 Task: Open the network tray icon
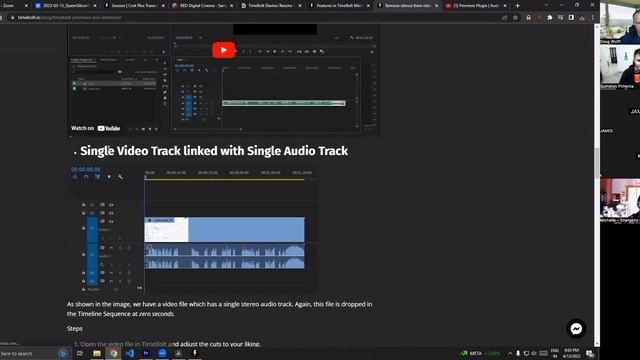[526, 353]
